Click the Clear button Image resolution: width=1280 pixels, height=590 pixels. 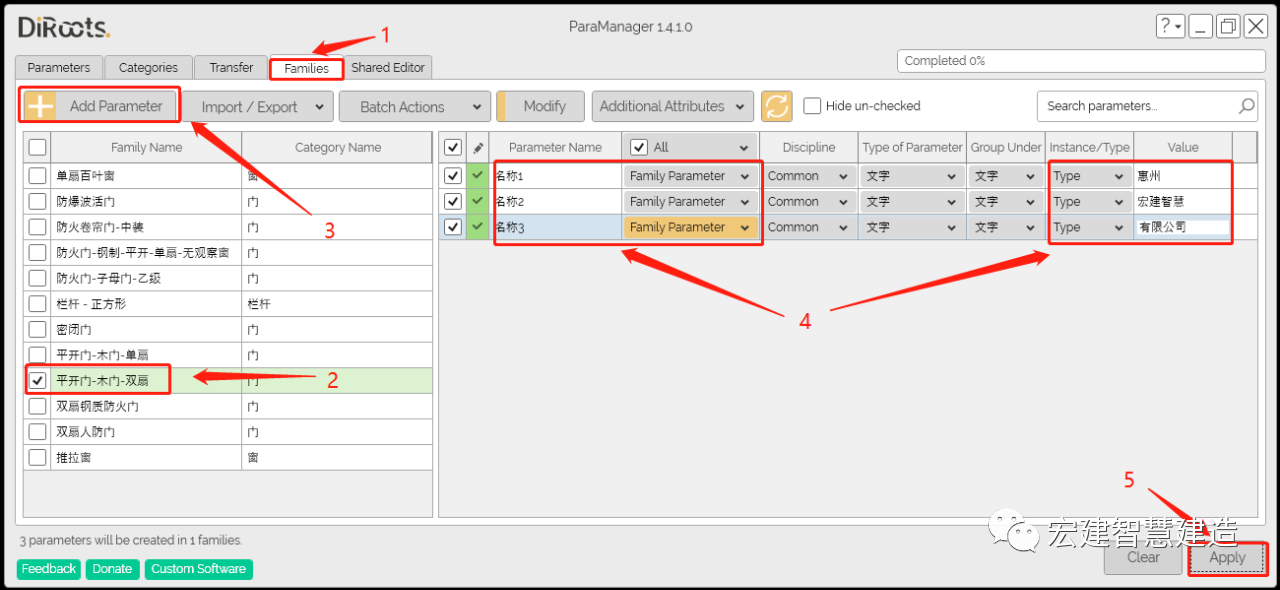tap(1143, 558)
